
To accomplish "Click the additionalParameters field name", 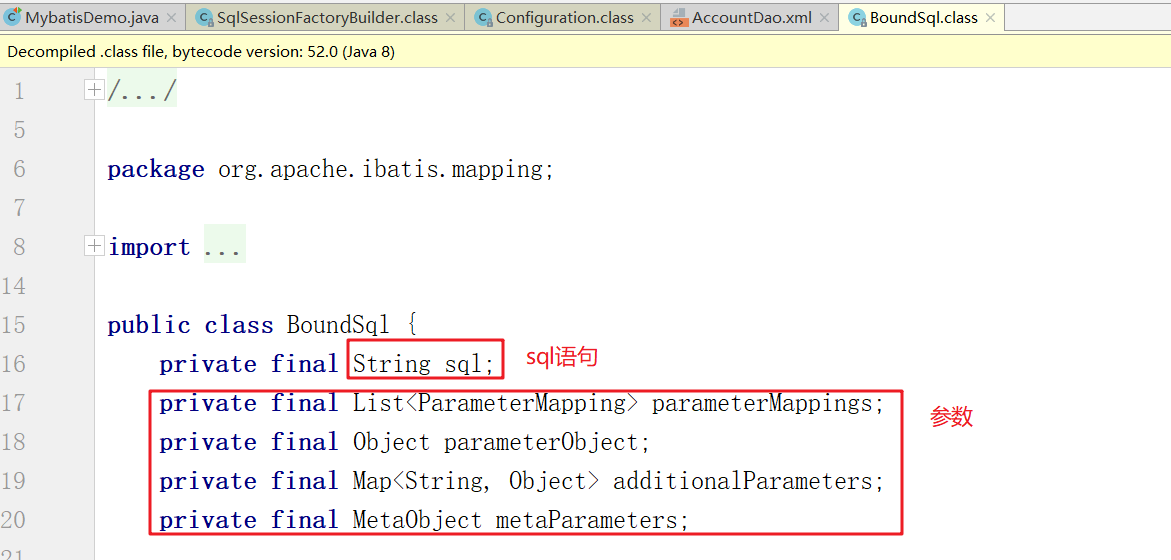I will 742,481.
